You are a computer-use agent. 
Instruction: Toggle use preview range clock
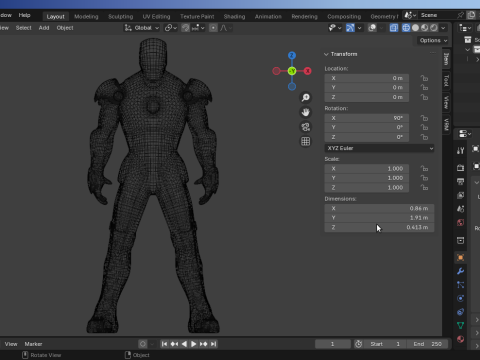(x=359, y=344)
